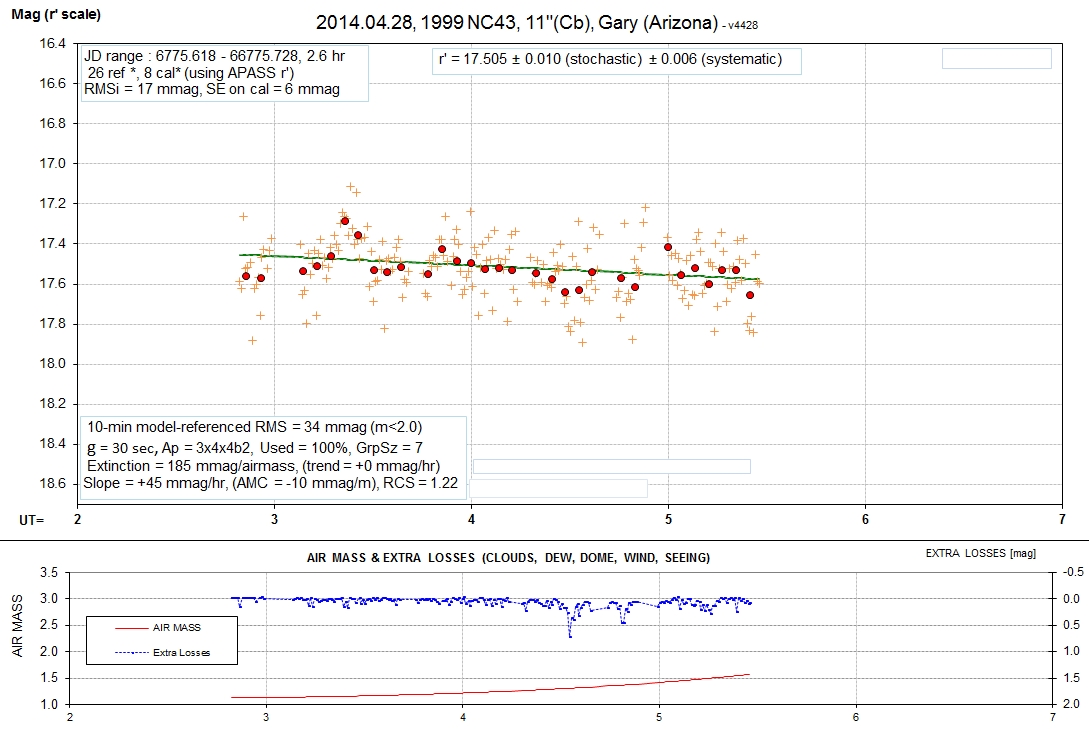Click the extra losses tick '-0.5'
The width and height of the screenshot is (1089, 729).
(1072, 573)
